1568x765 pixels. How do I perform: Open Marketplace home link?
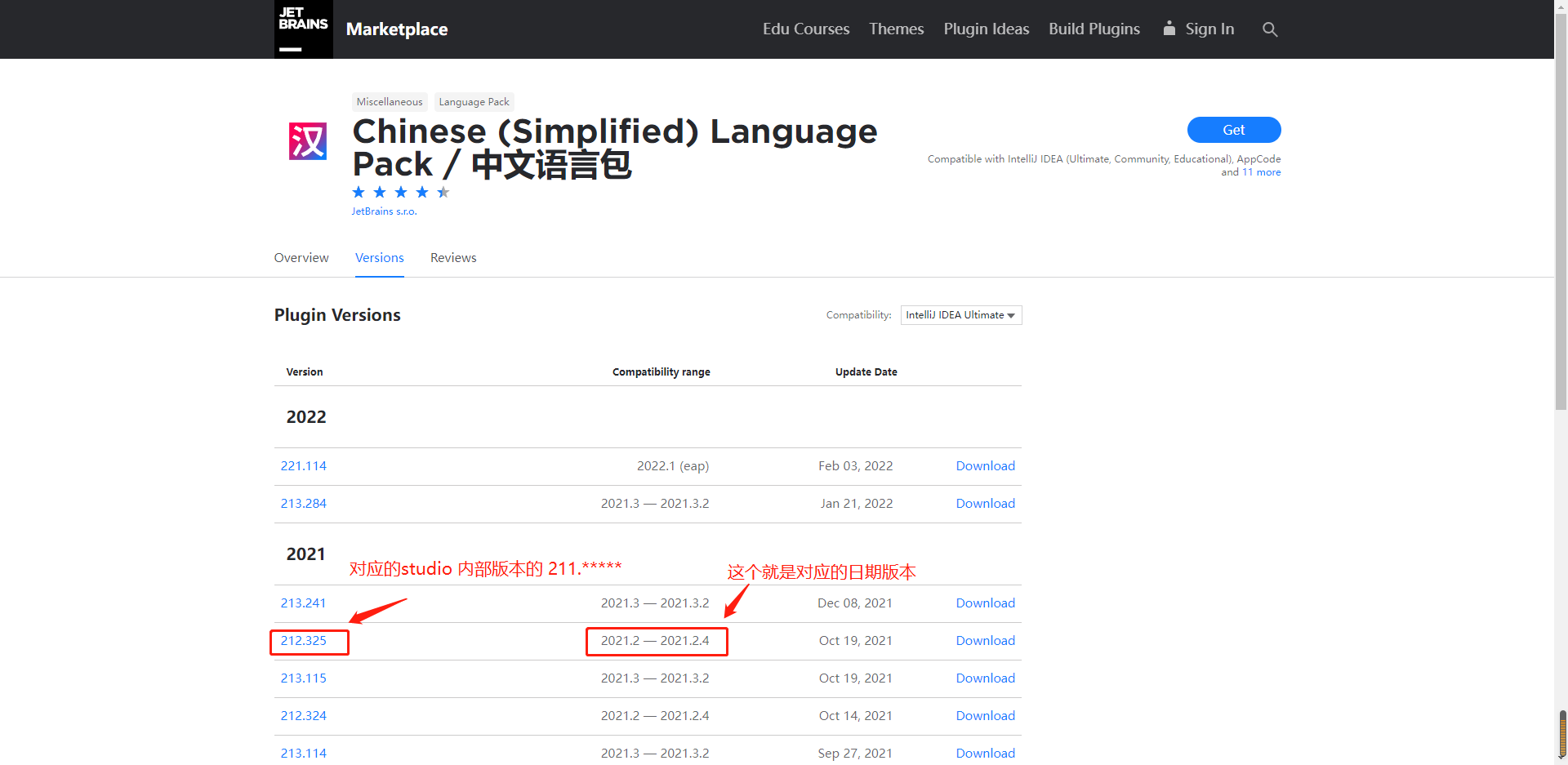click(x=397, y=29)
